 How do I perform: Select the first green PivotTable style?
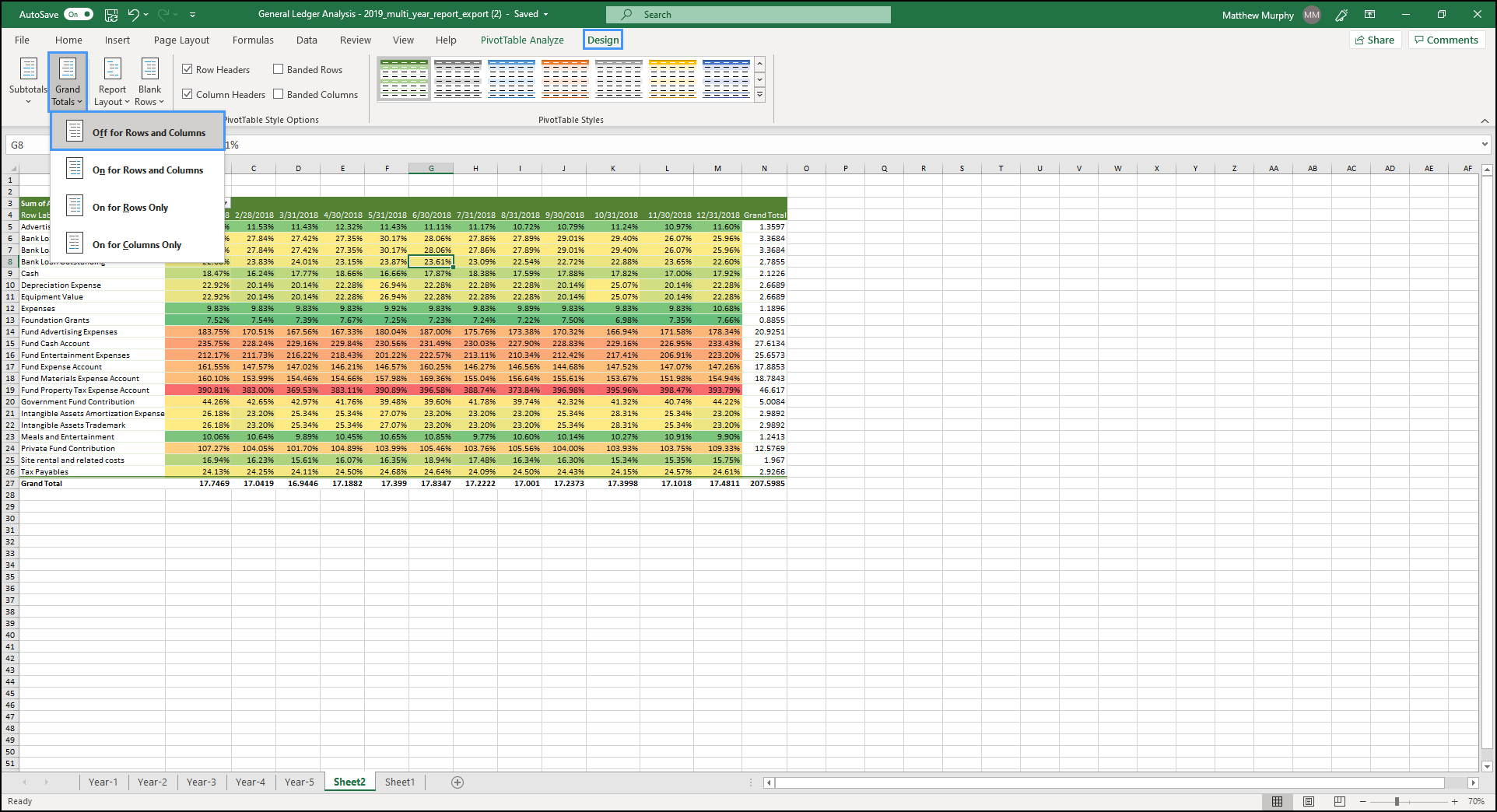404,78
